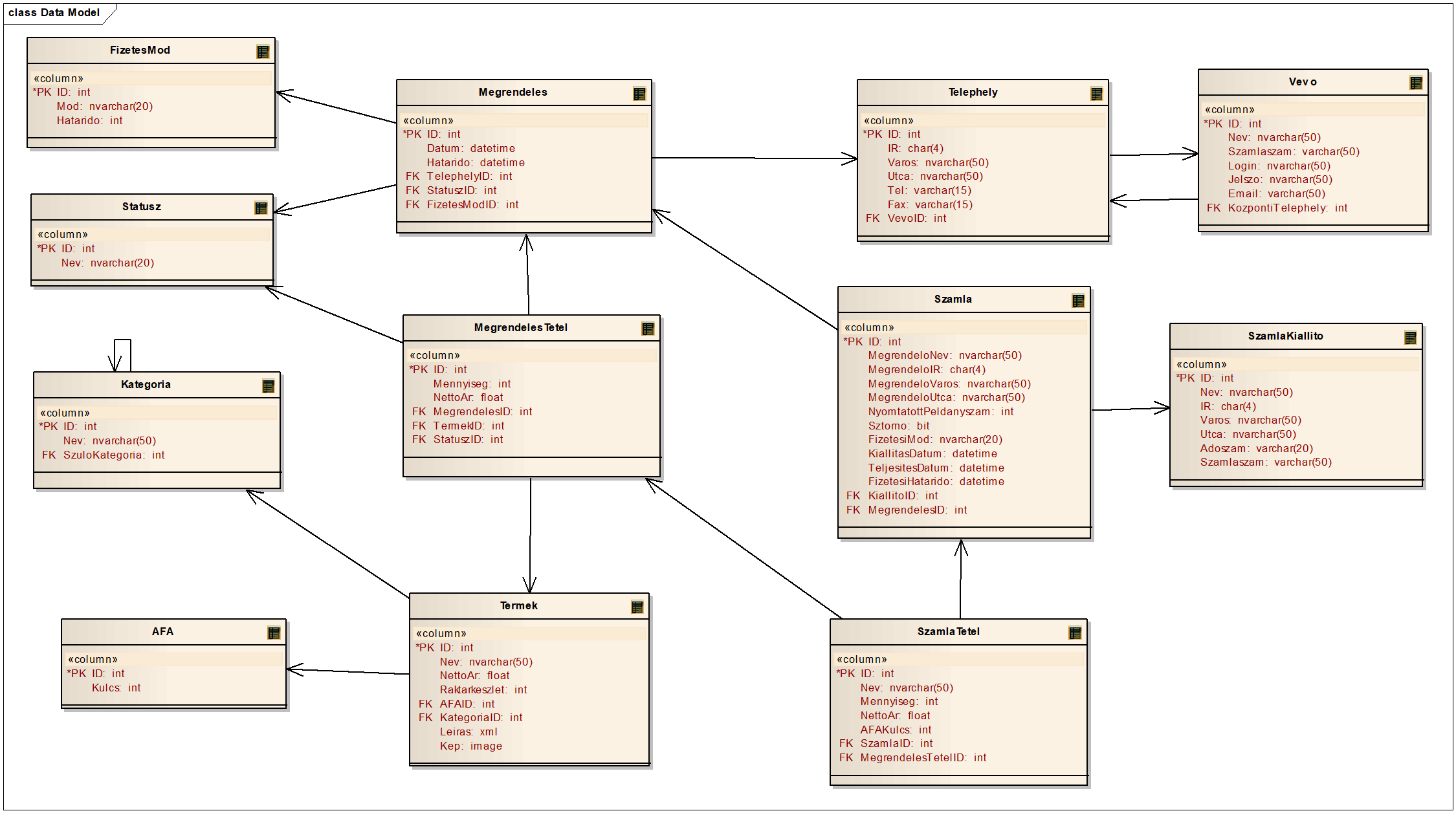Select 'FK KiallitoID: int' in Szamla

(892, 496)
